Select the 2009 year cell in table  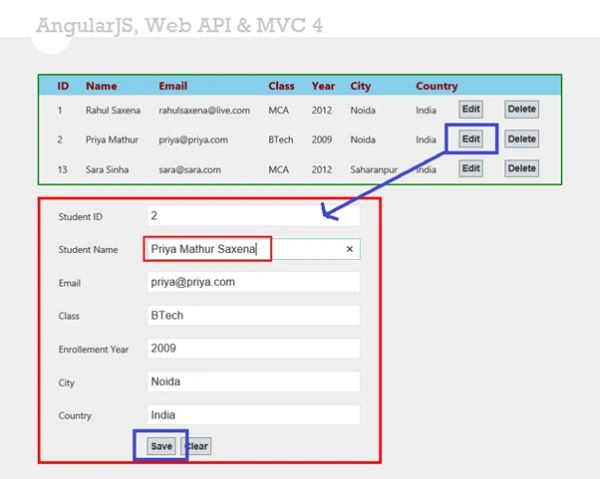tap(321, 140)
